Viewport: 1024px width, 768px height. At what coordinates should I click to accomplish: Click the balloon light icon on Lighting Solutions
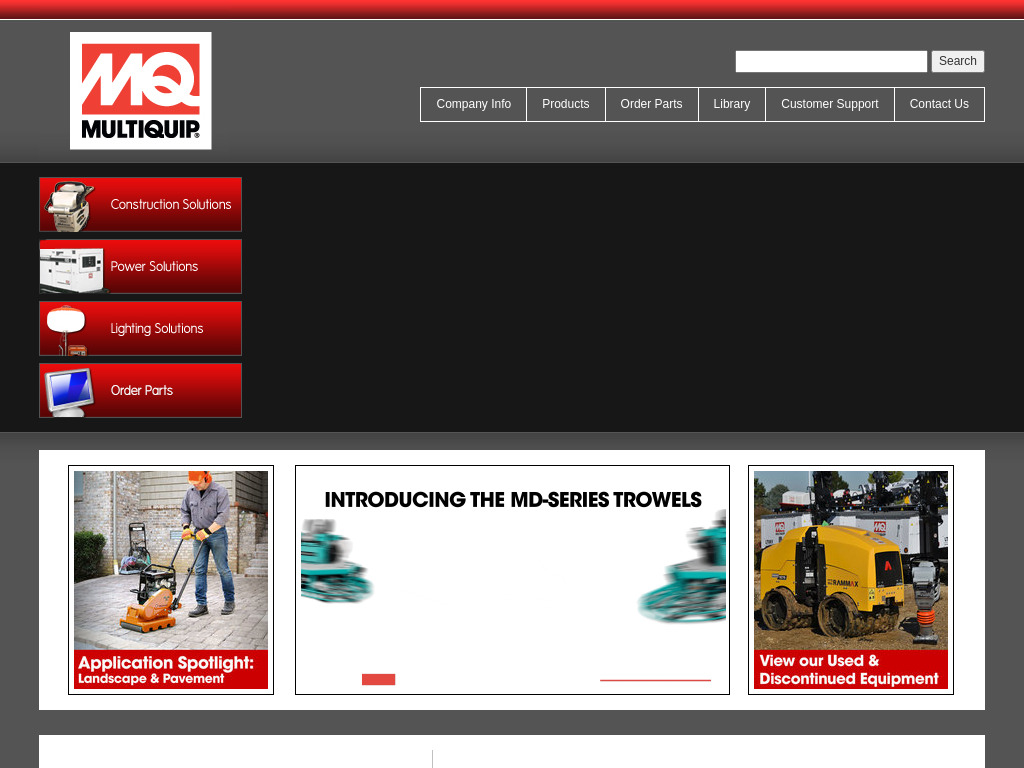coord(67,329)
